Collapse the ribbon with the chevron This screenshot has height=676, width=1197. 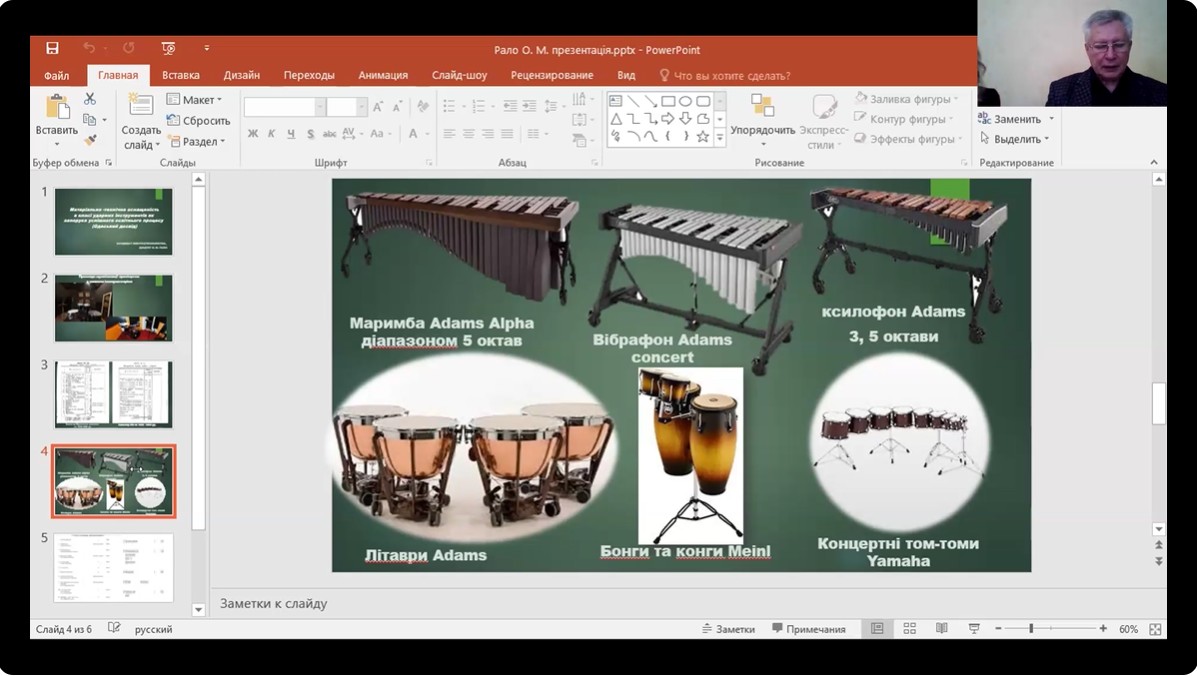[x=1153, y=163]
